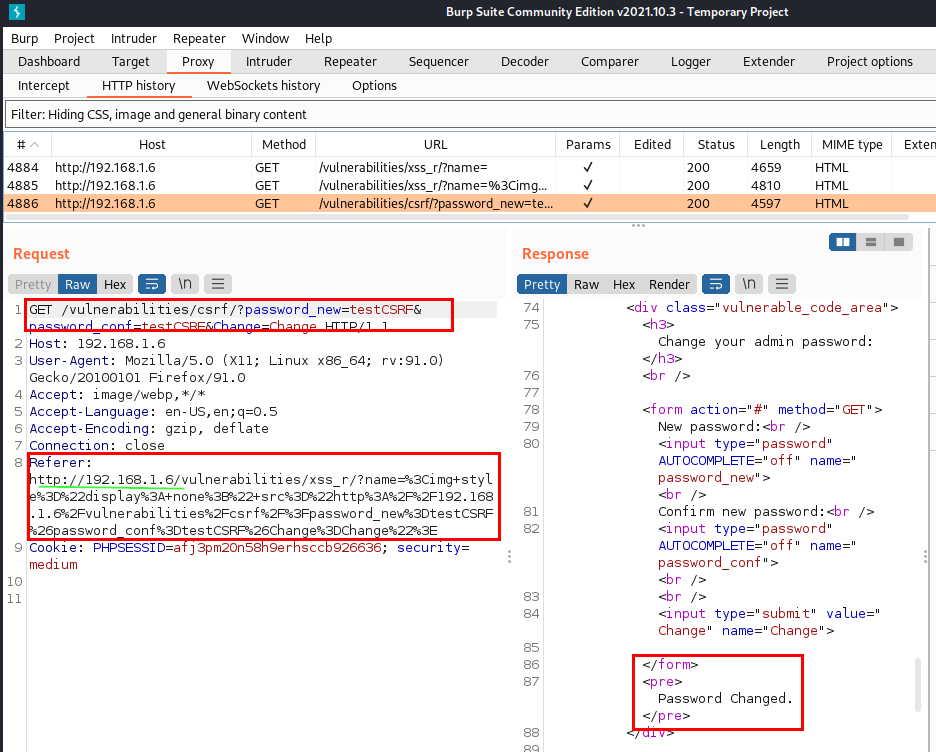Switch Request view to Hex

(x=115, y=284)
